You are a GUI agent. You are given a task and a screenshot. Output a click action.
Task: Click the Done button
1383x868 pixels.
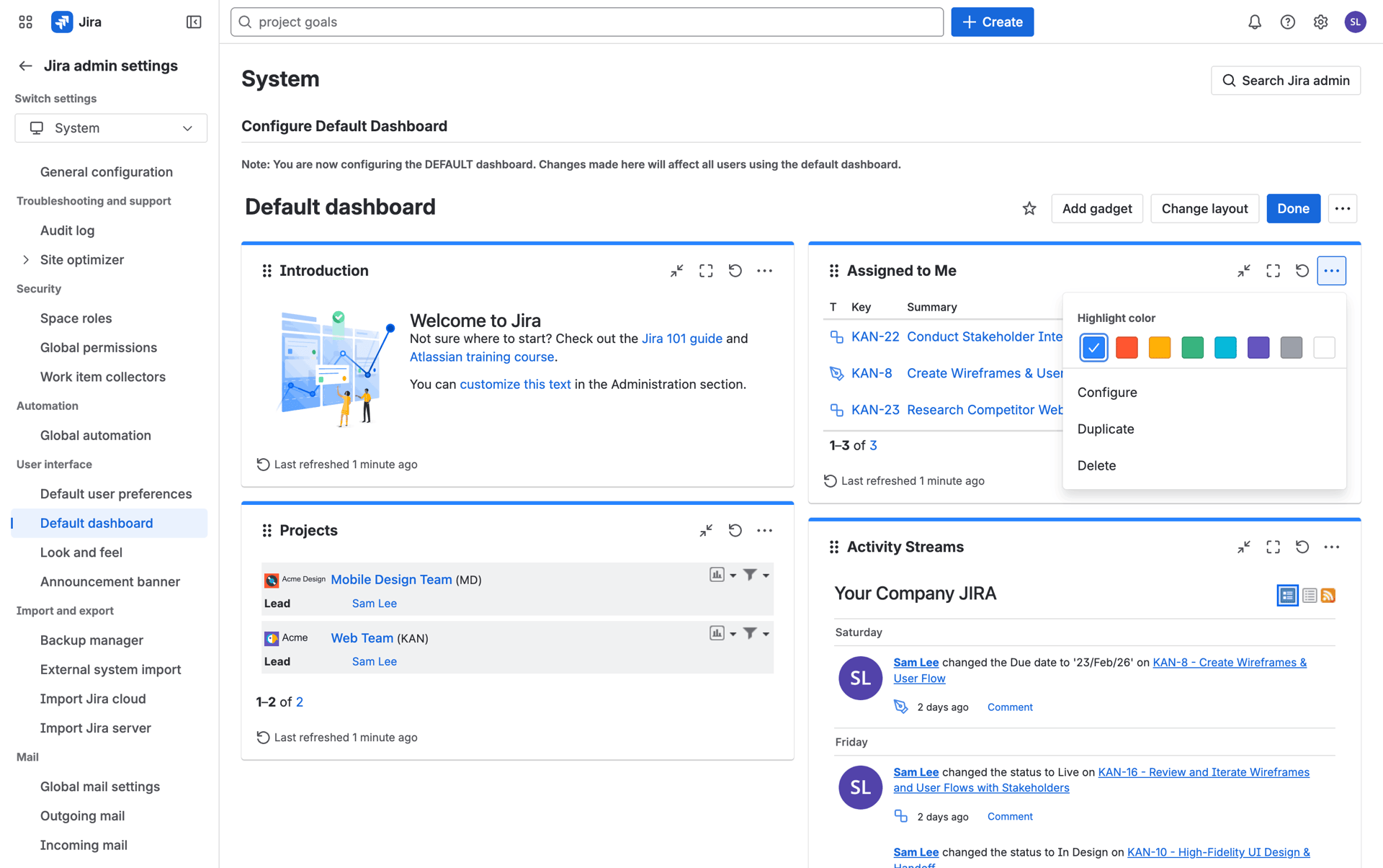[1293, 209]
